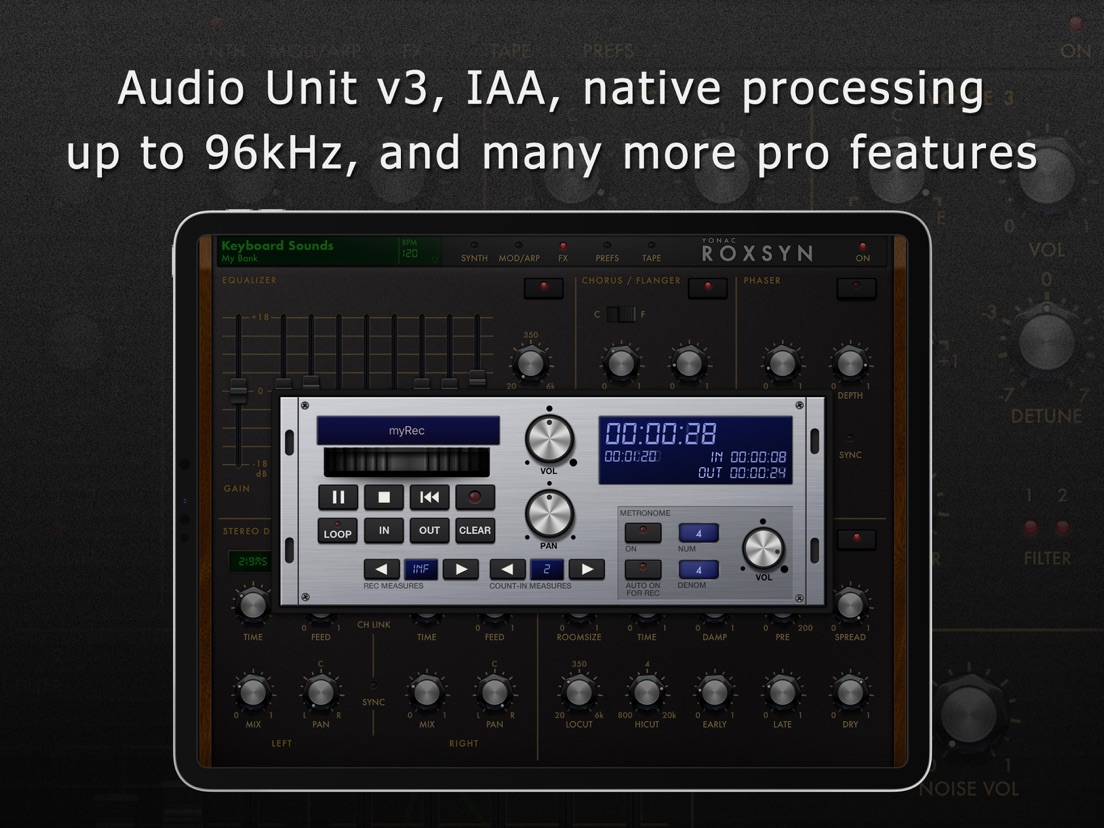Open the BPM 120 tempo dropdown
This screenshot has width=1104, height=828.
[420, 251]
